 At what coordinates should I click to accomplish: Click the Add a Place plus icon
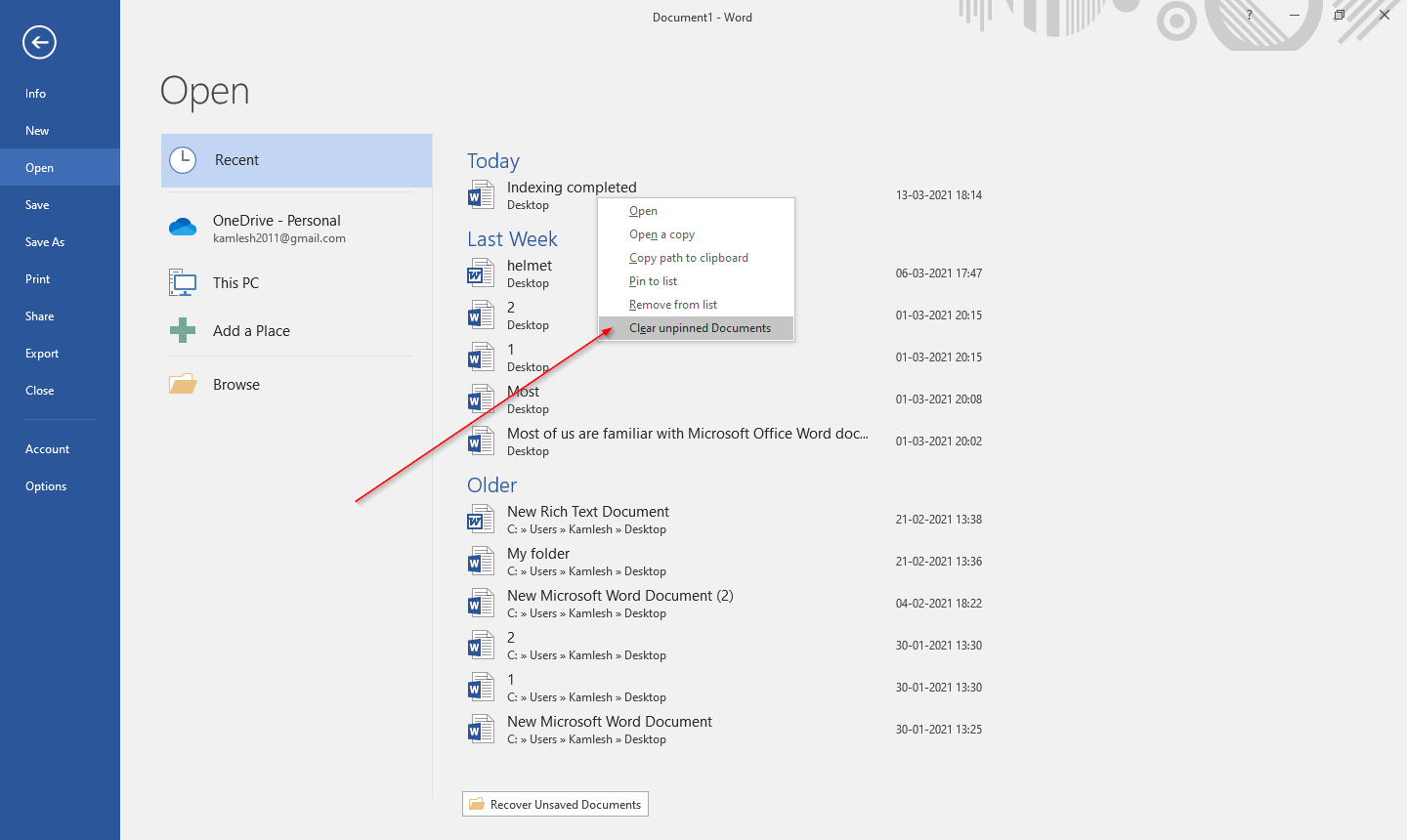click(x=183, y=330)
